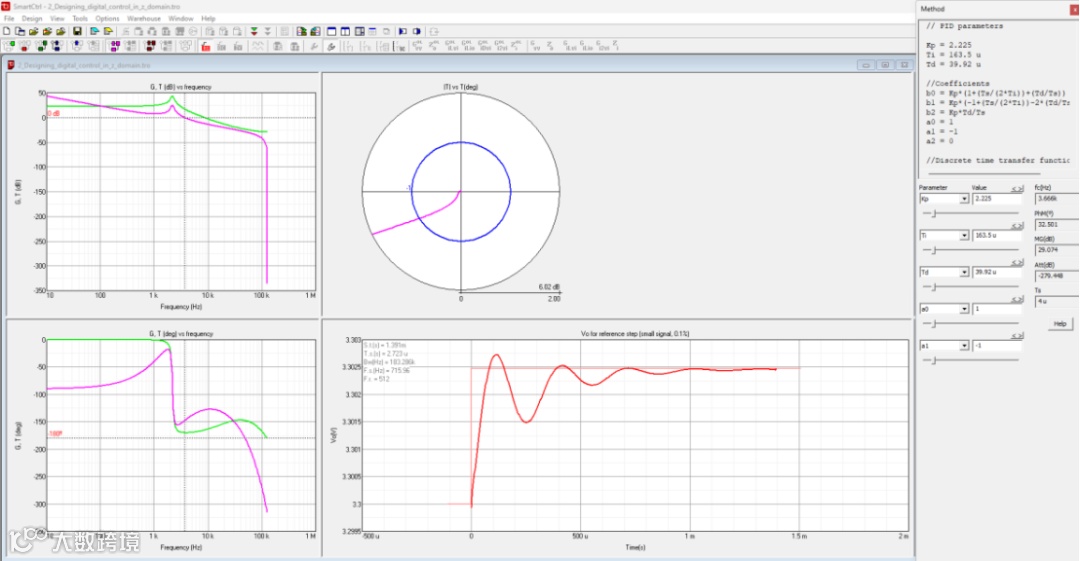The width and height of the screenshot is (1080, 561).
Task: Click the waveform icon in second toolbar
Action: (257, 46)
